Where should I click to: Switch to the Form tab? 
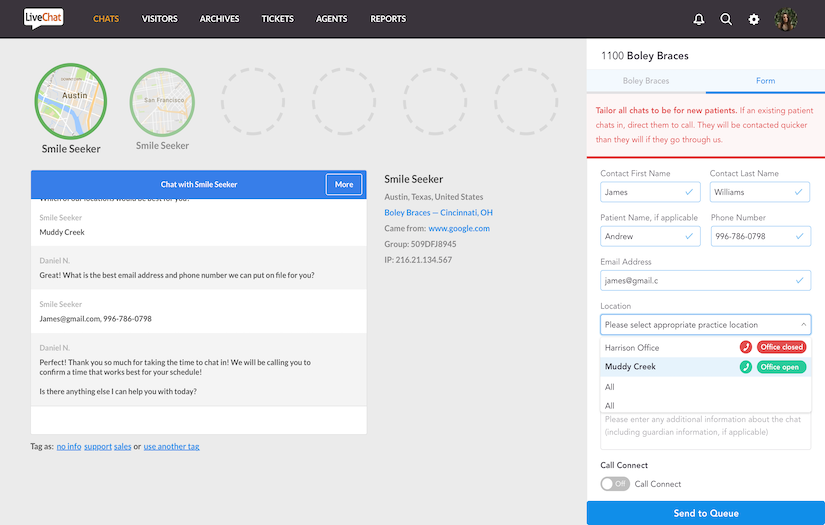(766, 81)
